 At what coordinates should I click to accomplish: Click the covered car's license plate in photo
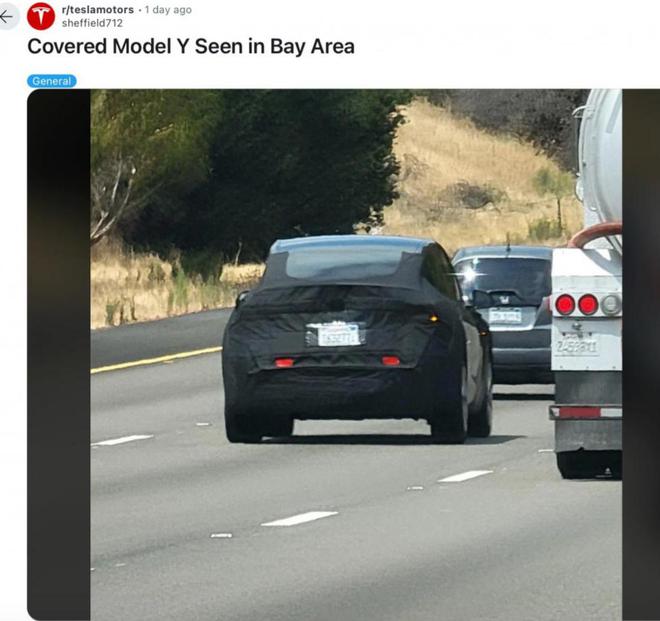(335, 334)
